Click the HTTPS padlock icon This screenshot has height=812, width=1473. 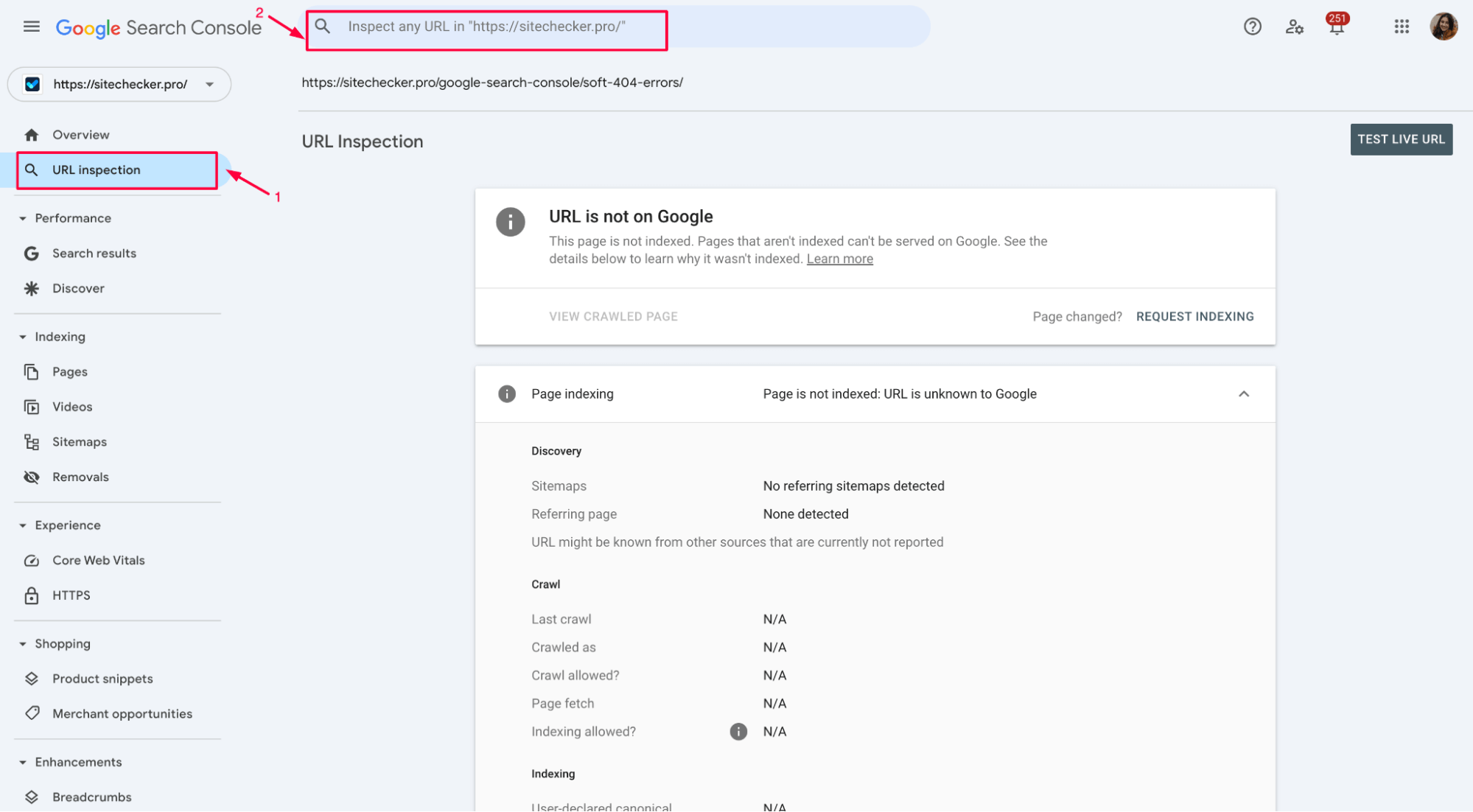click(x=32, y=595)
